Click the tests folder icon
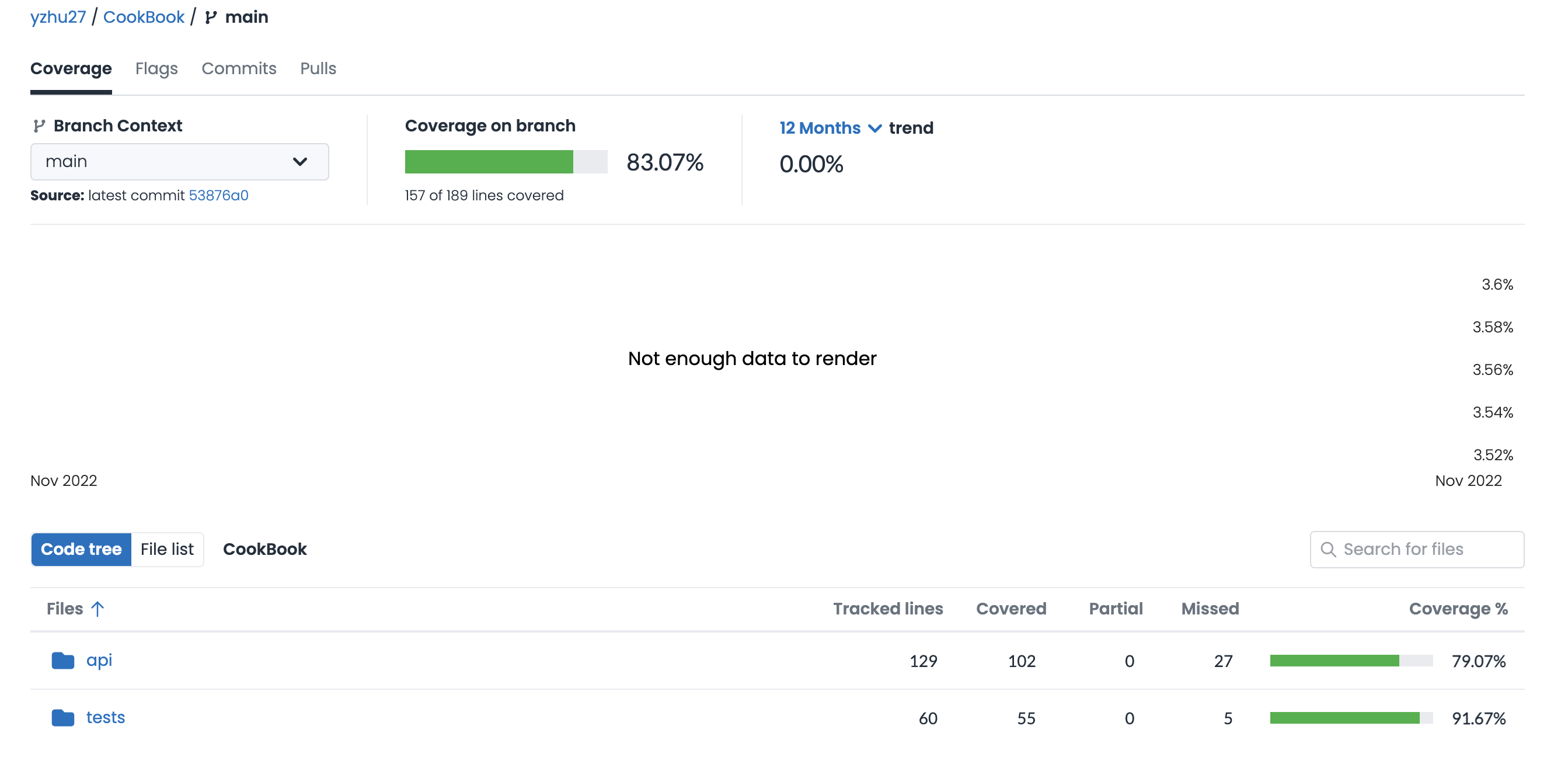The width and height of the screenshot is (1568, 771). click(62, 717)
